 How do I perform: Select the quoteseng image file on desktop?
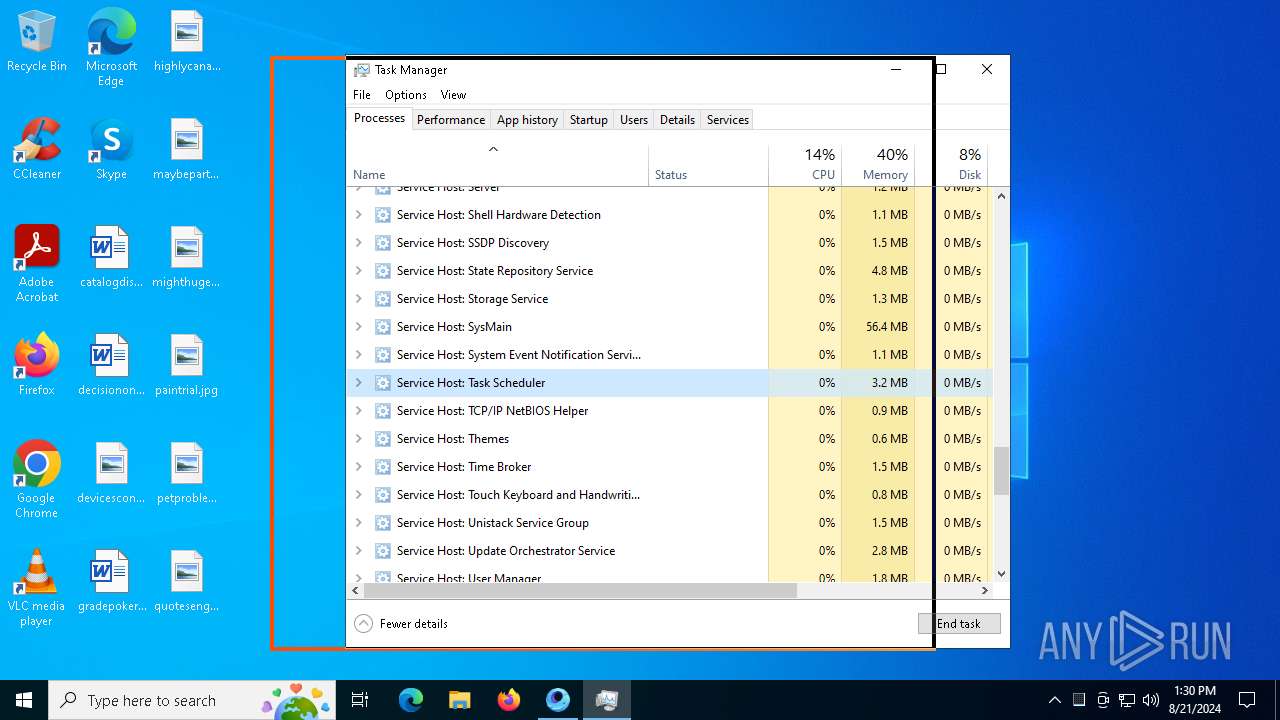[187, 582]
